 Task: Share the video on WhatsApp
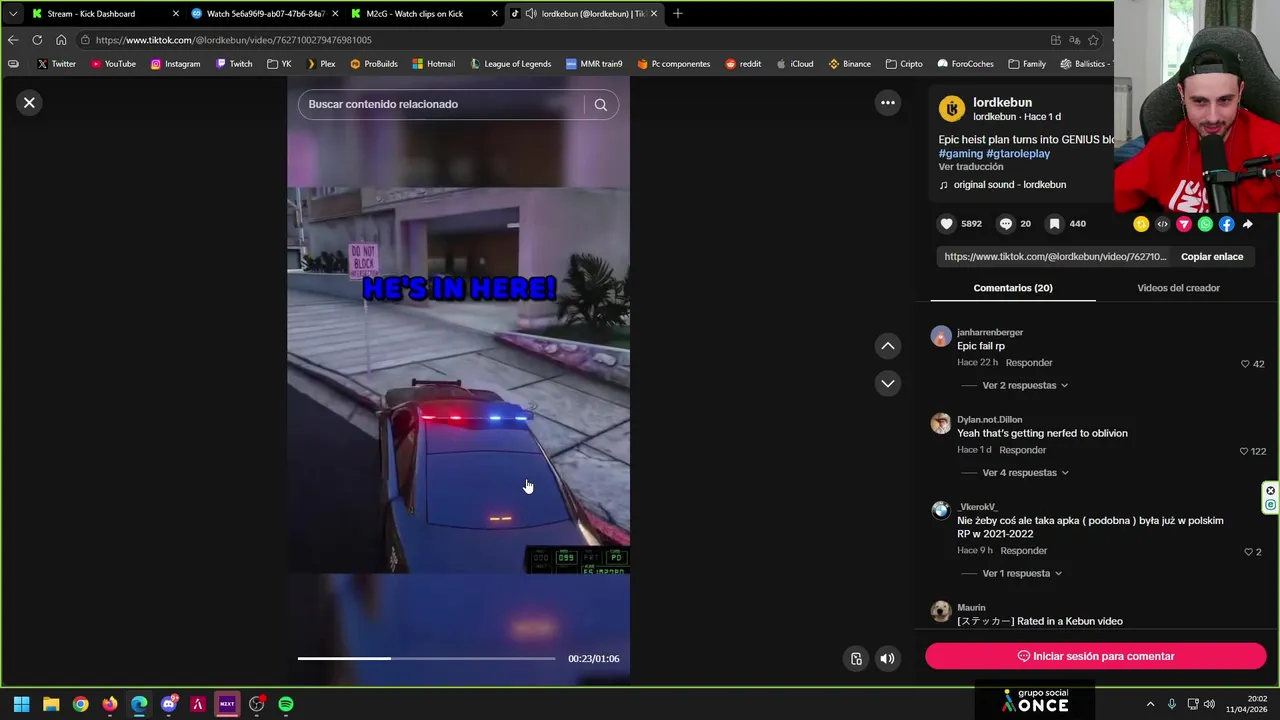tap(1205, 224)
